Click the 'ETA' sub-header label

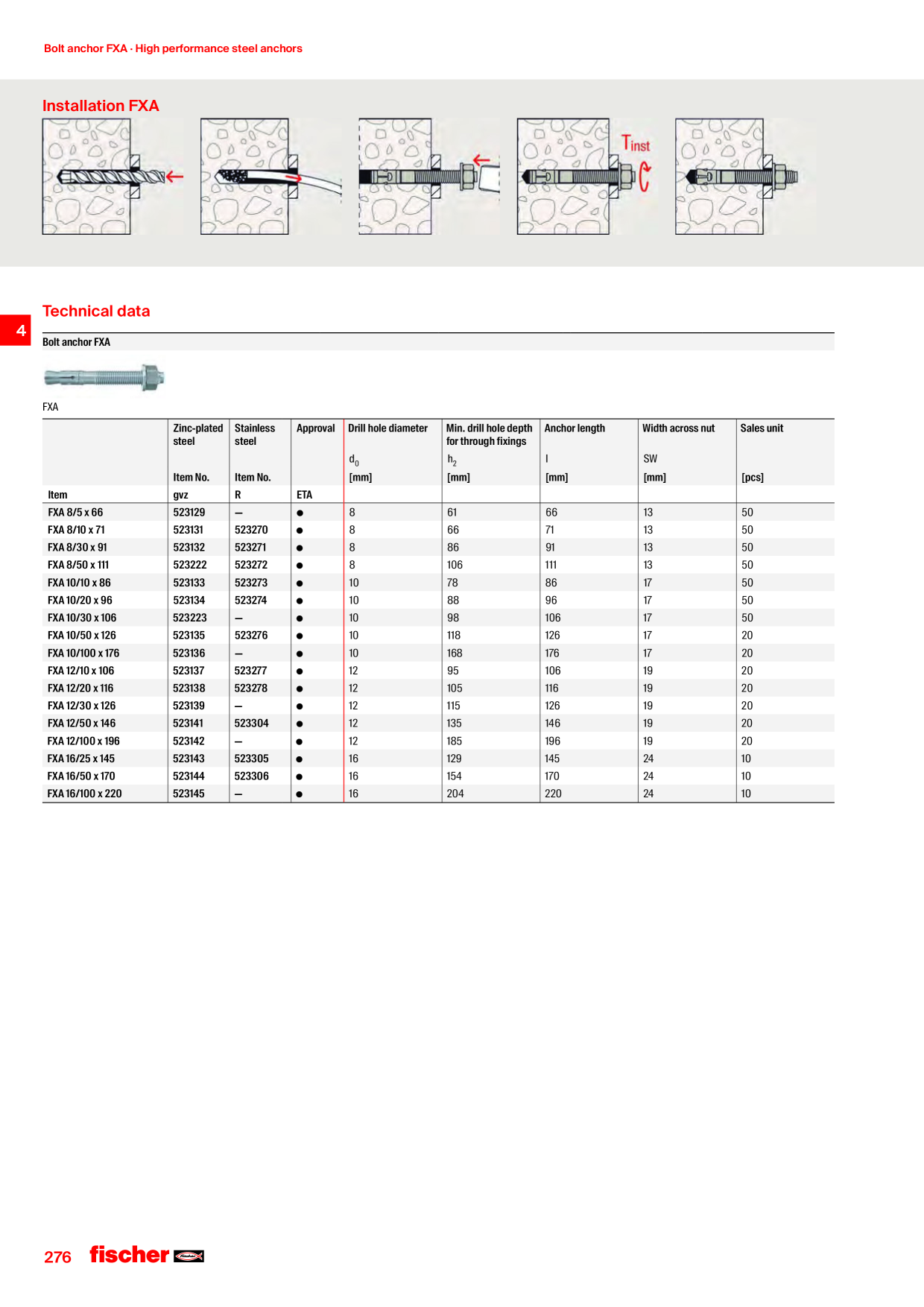[304, 495]
